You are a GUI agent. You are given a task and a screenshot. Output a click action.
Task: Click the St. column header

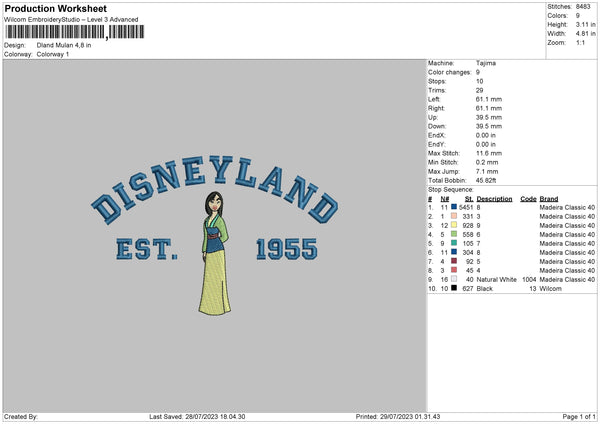[x=468, y=198]
